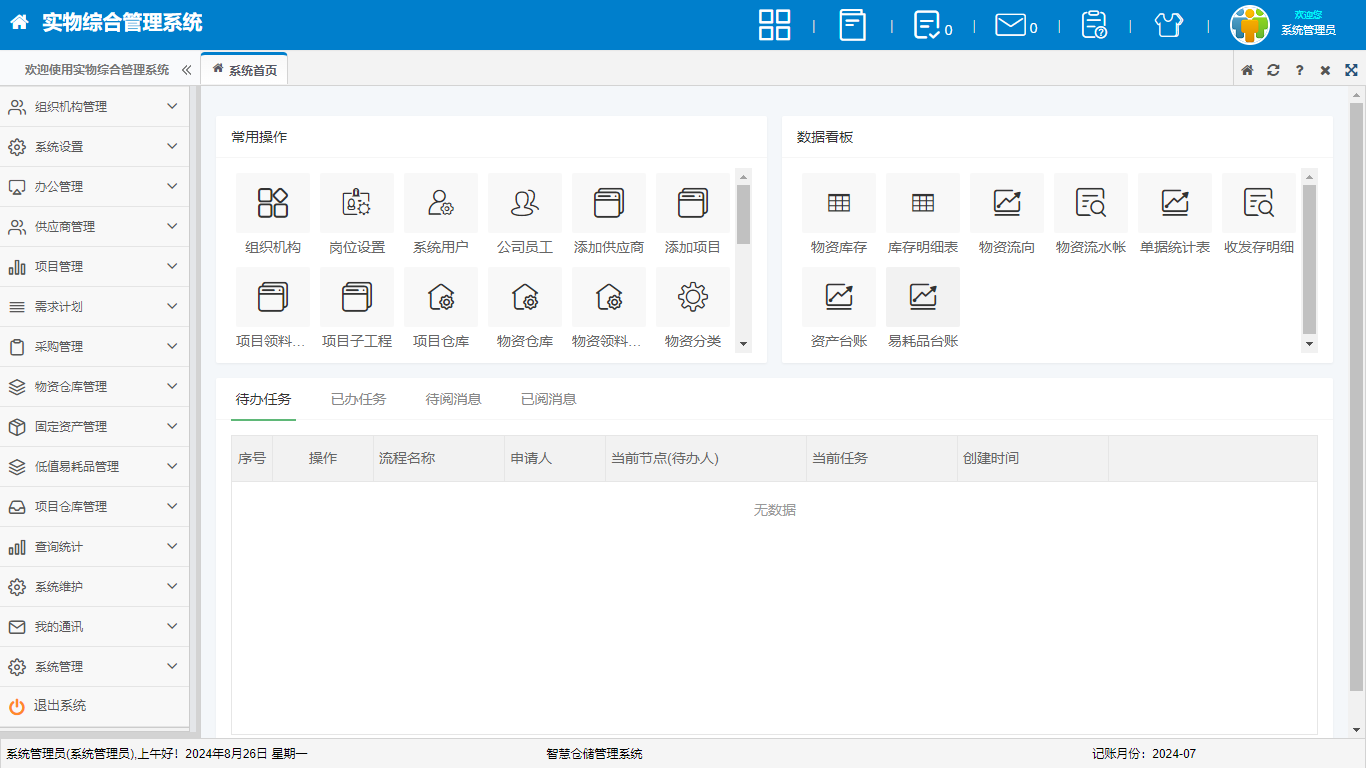Open the 添加供应商 shortcut icon

[608, 203]
